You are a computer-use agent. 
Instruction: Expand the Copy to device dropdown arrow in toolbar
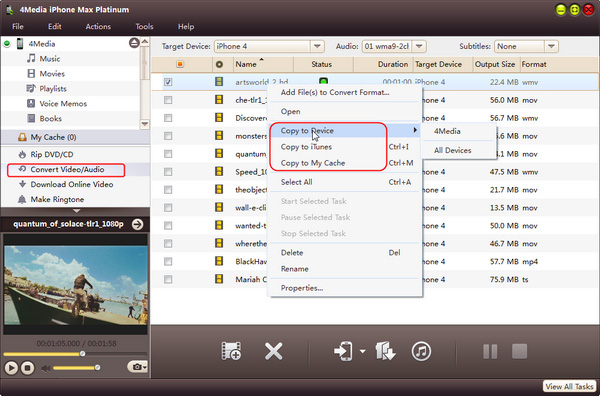362,351
